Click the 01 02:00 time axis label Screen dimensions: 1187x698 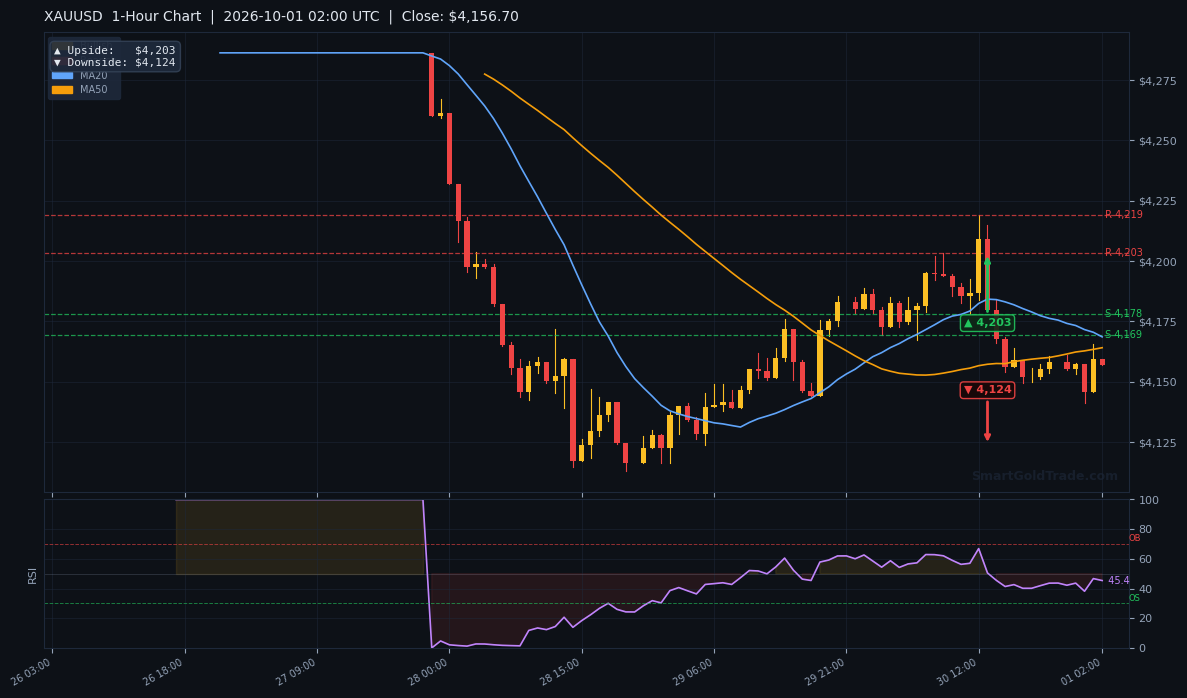pos(1083,671)
